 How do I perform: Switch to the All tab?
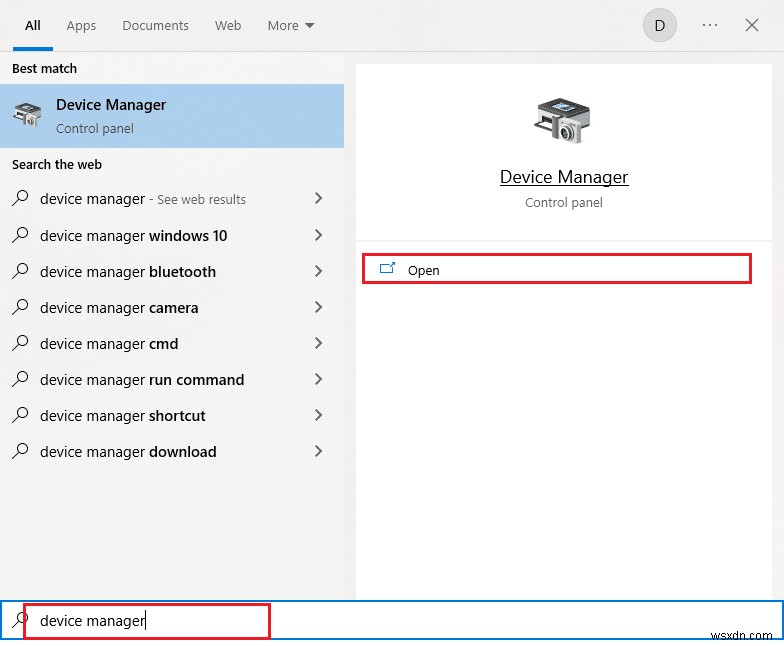[x=32, y=26]
